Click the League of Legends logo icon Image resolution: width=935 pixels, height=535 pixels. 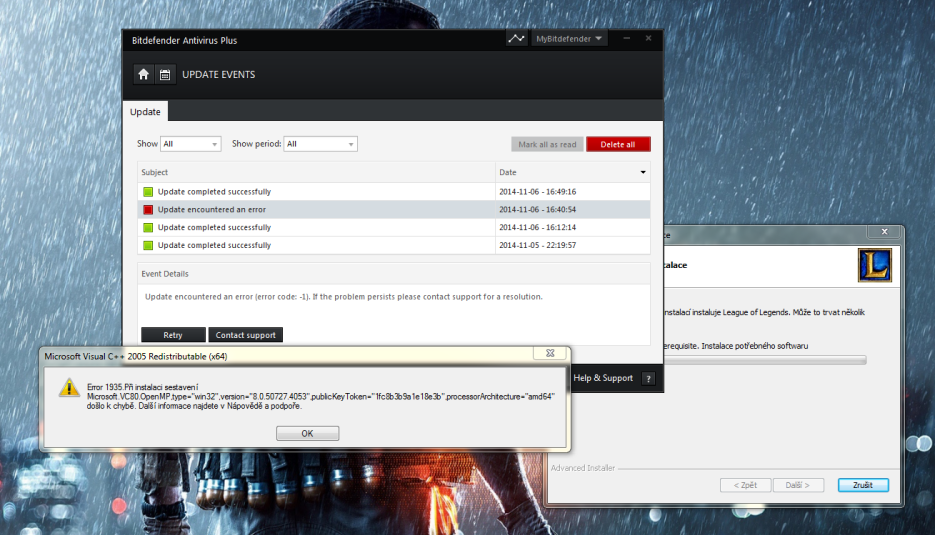875,265
